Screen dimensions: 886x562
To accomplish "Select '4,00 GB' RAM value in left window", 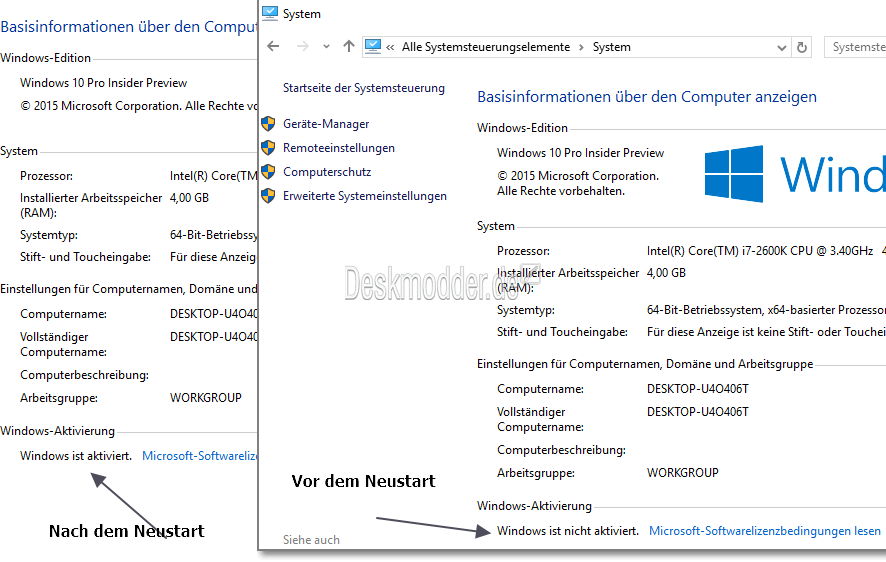I will pos(189,198).
